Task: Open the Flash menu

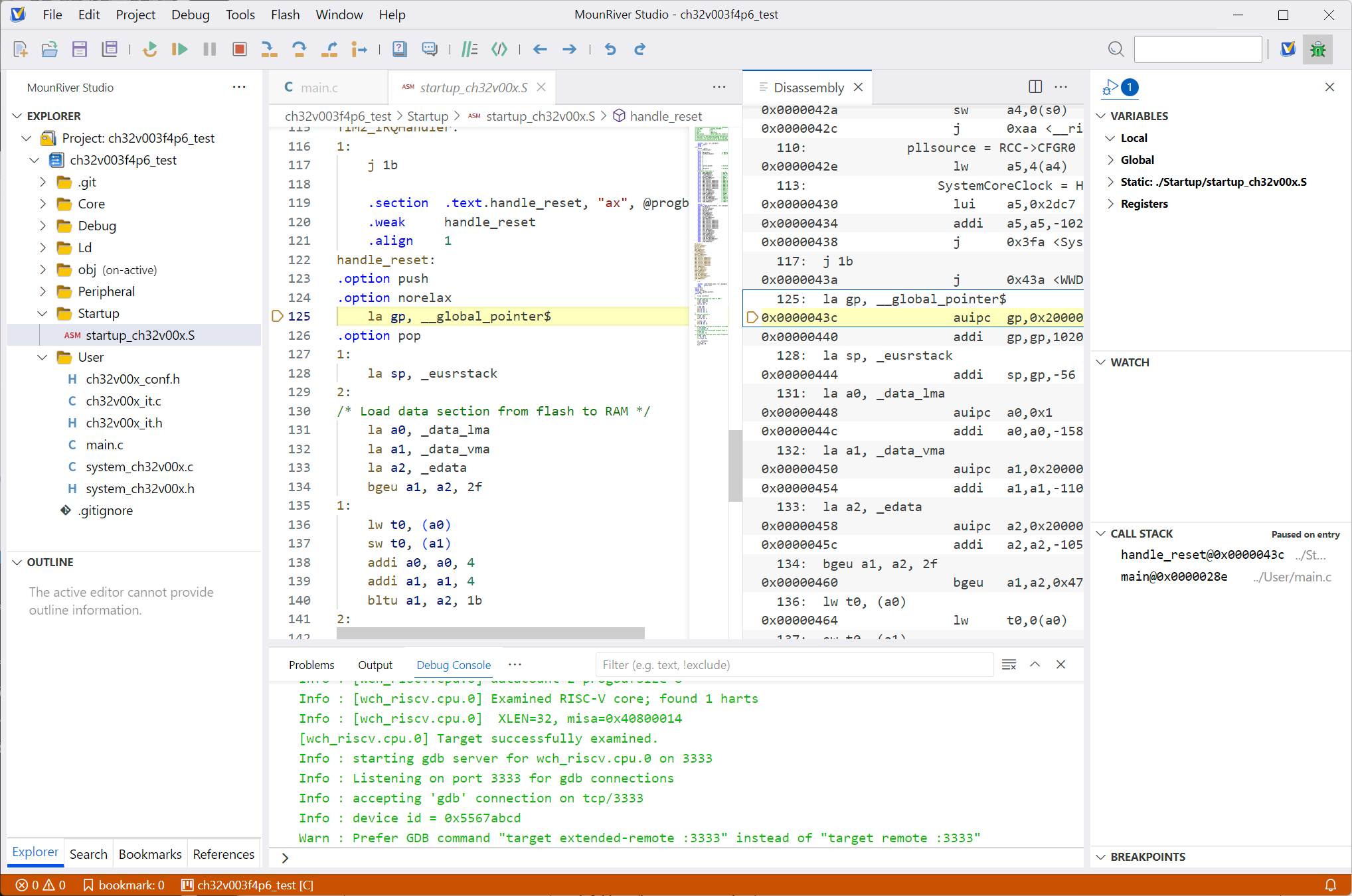Action: point(286,15)
